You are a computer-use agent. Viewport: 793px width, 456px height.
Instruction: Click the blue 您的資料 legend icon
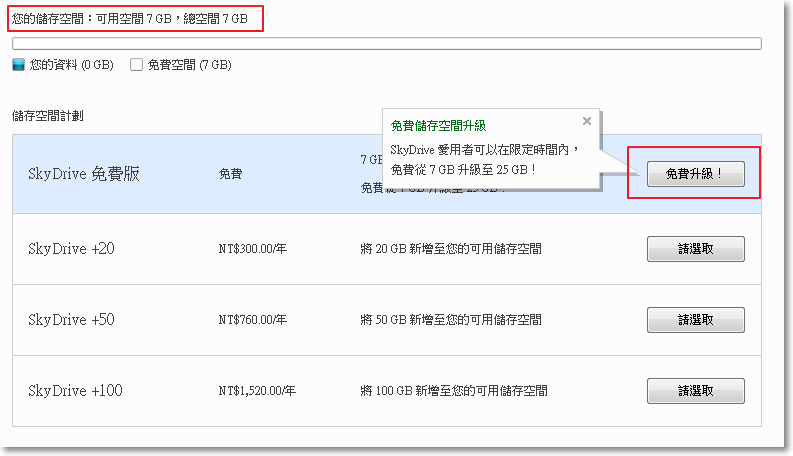[x=18, y=65]
